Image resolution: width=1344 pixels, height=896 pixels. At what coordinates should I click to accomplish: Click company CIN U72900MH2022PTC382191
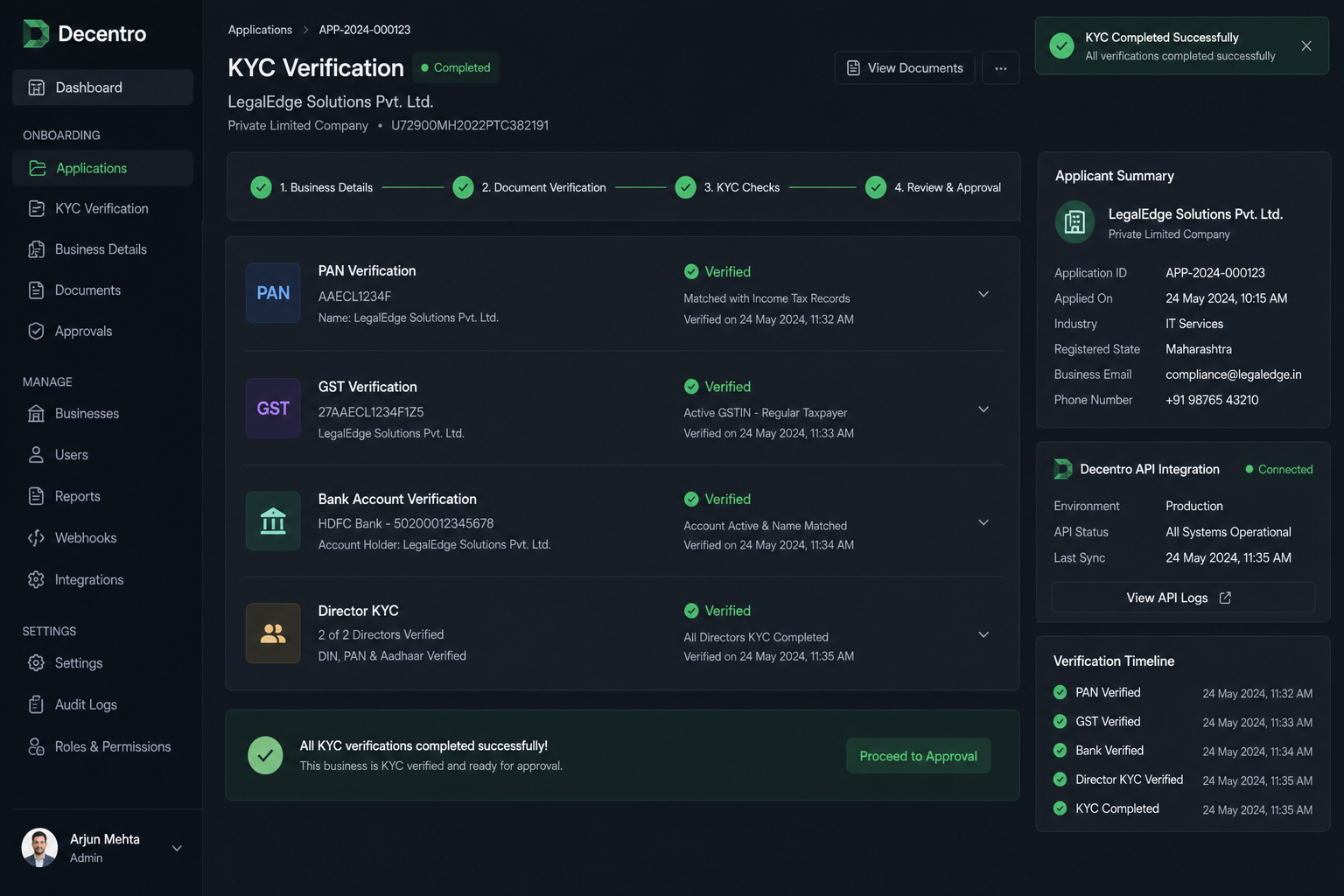(x=470, y=125)
